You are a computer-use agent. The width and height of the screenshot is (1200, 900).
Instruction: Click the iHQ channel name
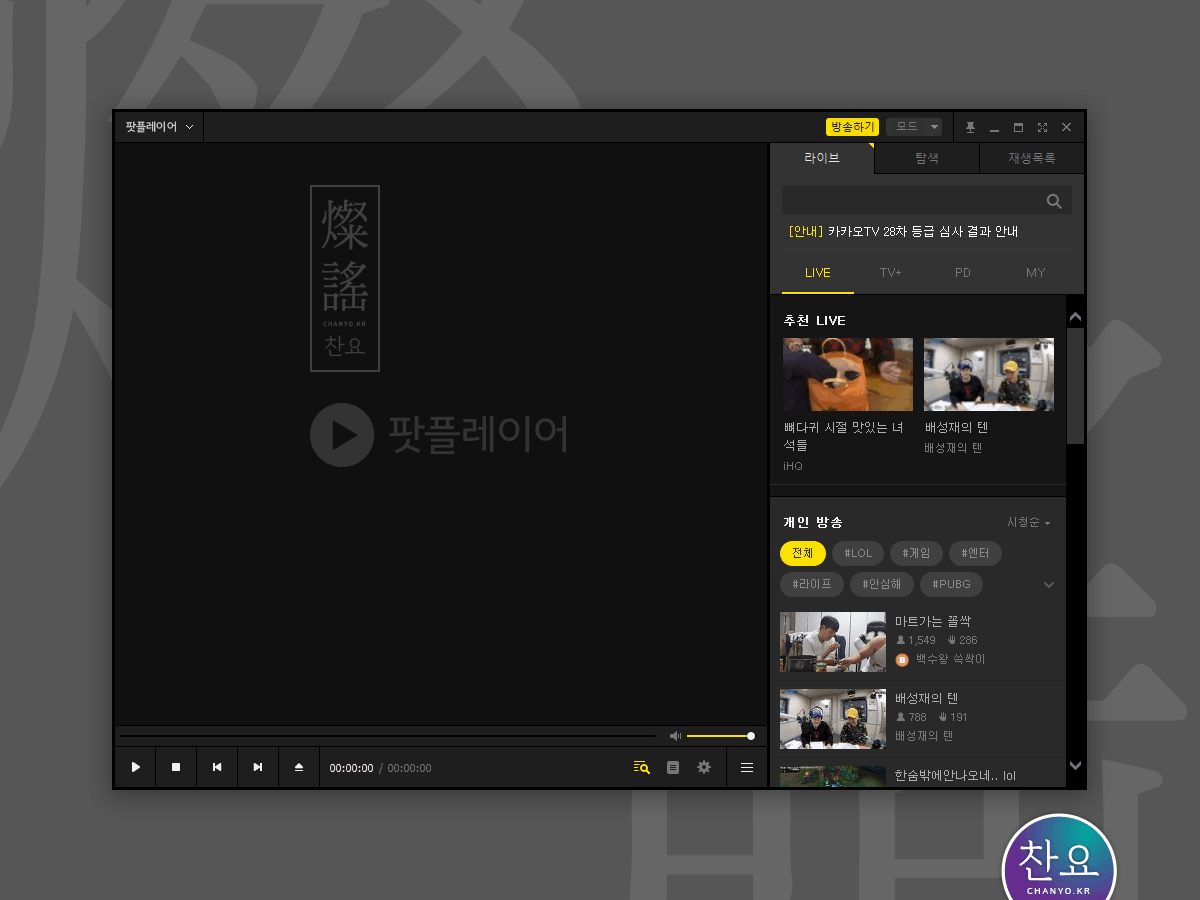click(793, 466)
